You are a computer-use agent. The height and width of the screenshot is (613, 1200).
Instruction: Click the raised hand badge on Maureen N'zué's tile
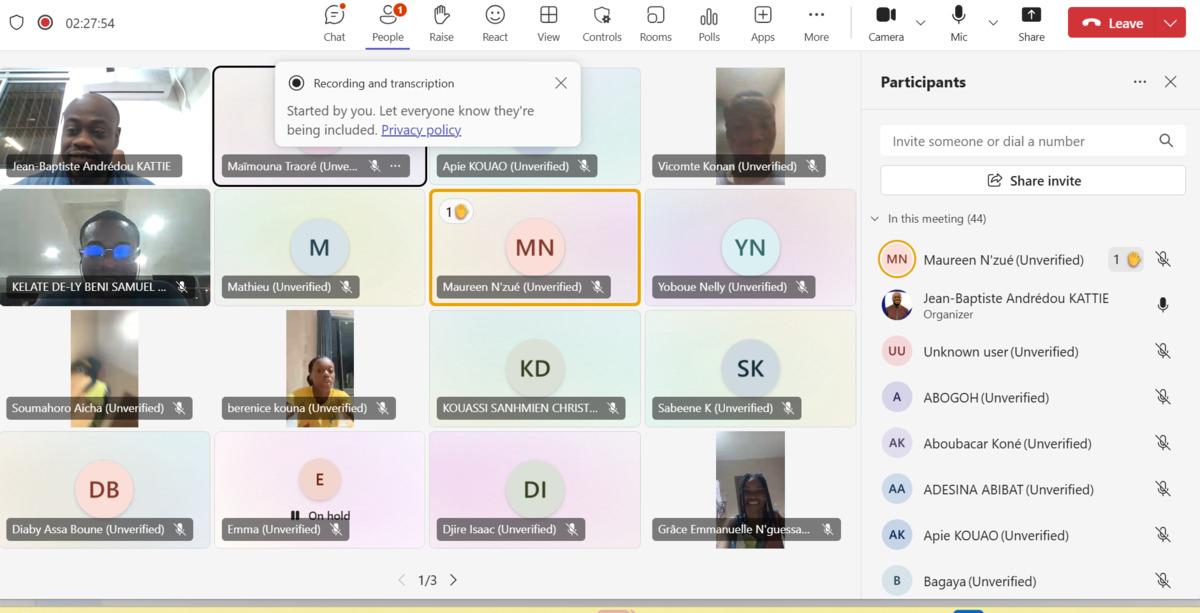(x=457, y=211)
